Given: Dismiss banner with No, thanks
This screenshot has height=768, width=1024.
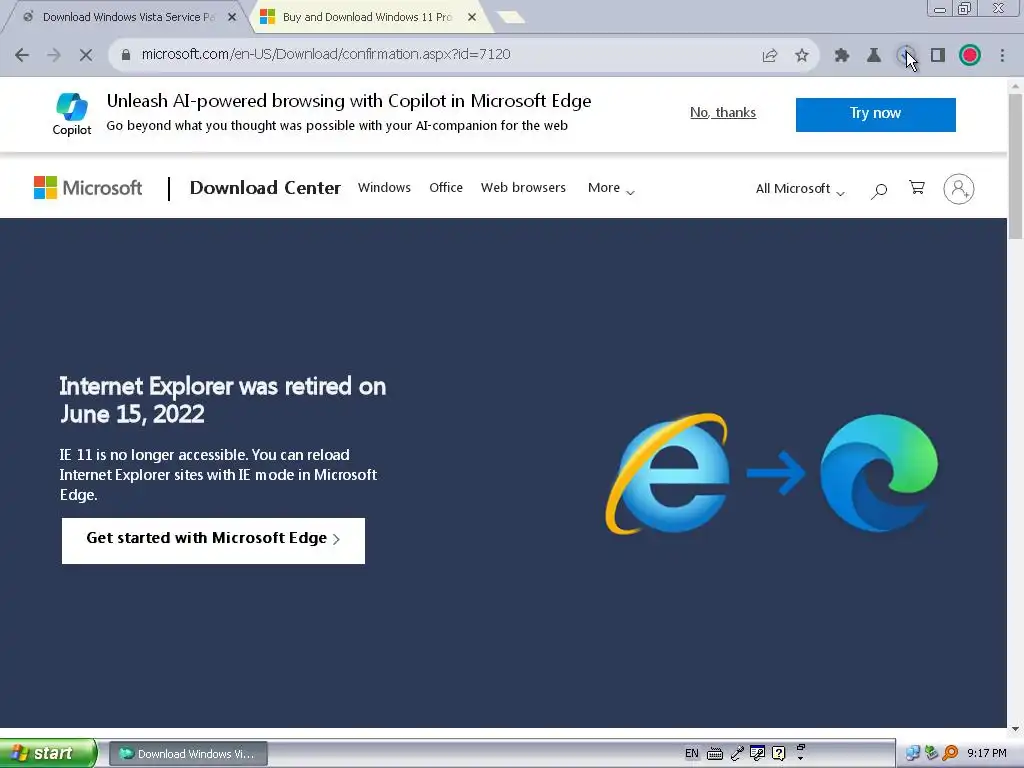Looking at the screenshot, I should point(723,112).
